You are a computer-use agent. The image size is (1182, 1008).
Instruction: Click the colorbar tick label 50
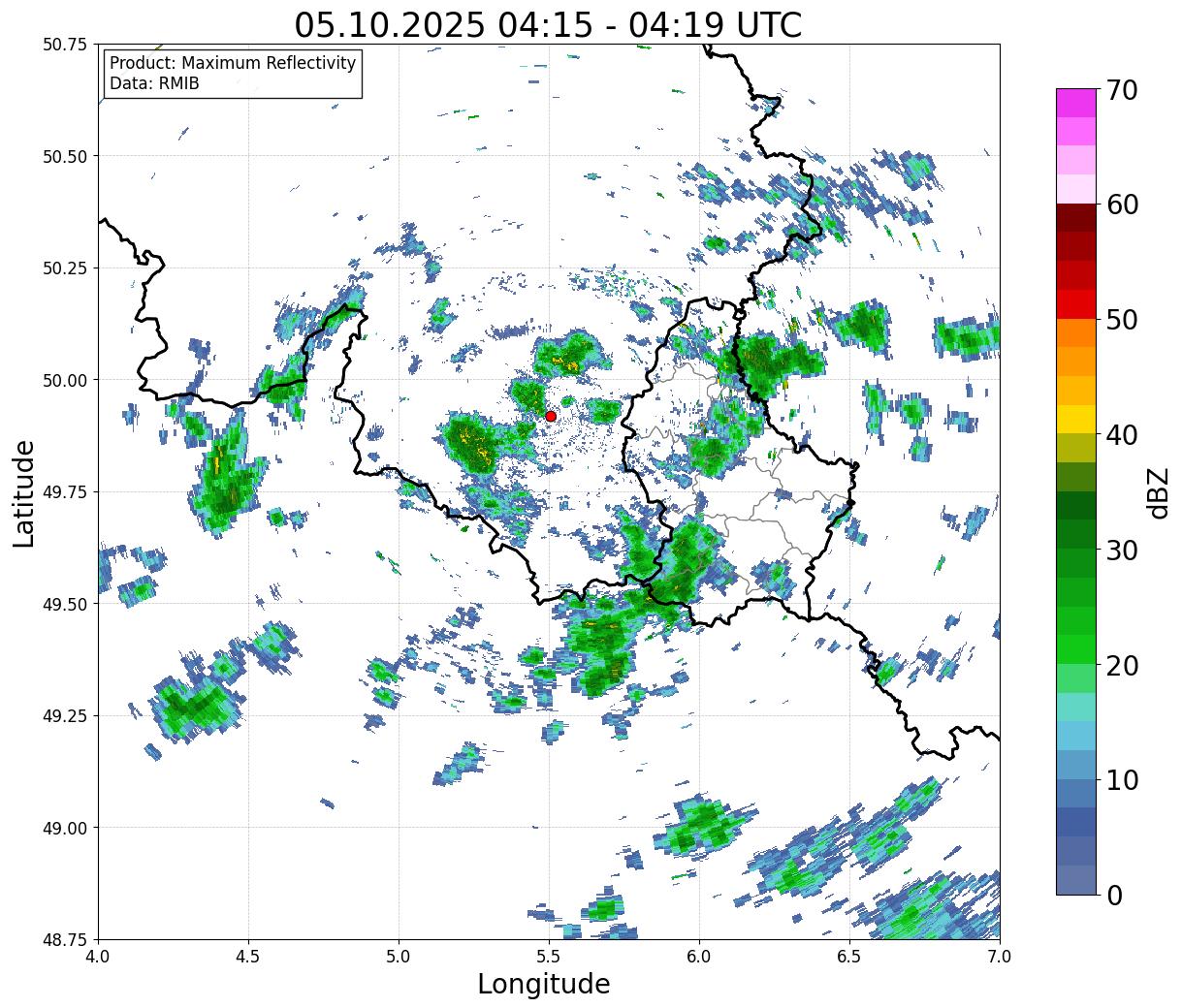click(x=1121, y=320)
